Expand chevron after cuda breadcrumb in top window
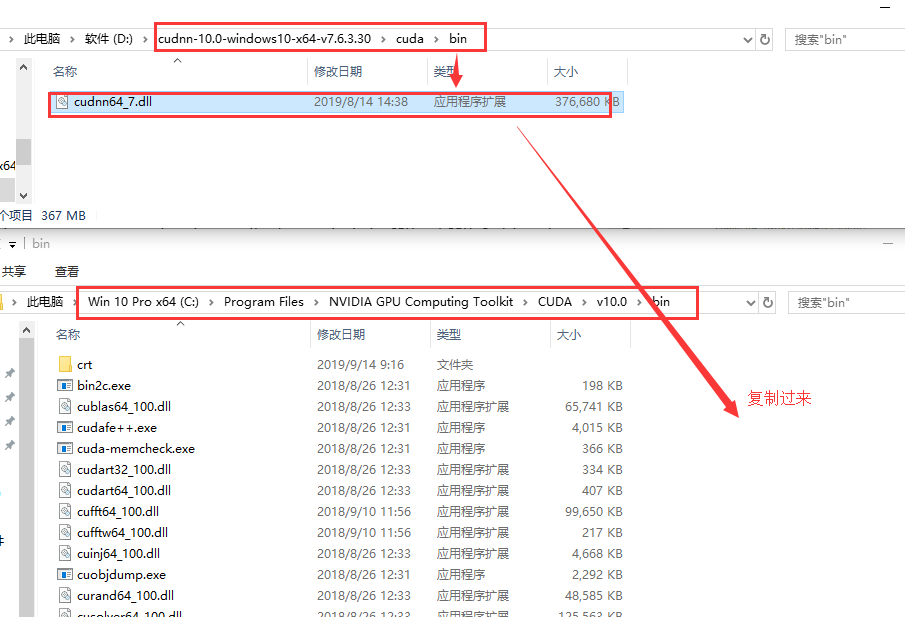905x617 pixels. click(436, 39)
